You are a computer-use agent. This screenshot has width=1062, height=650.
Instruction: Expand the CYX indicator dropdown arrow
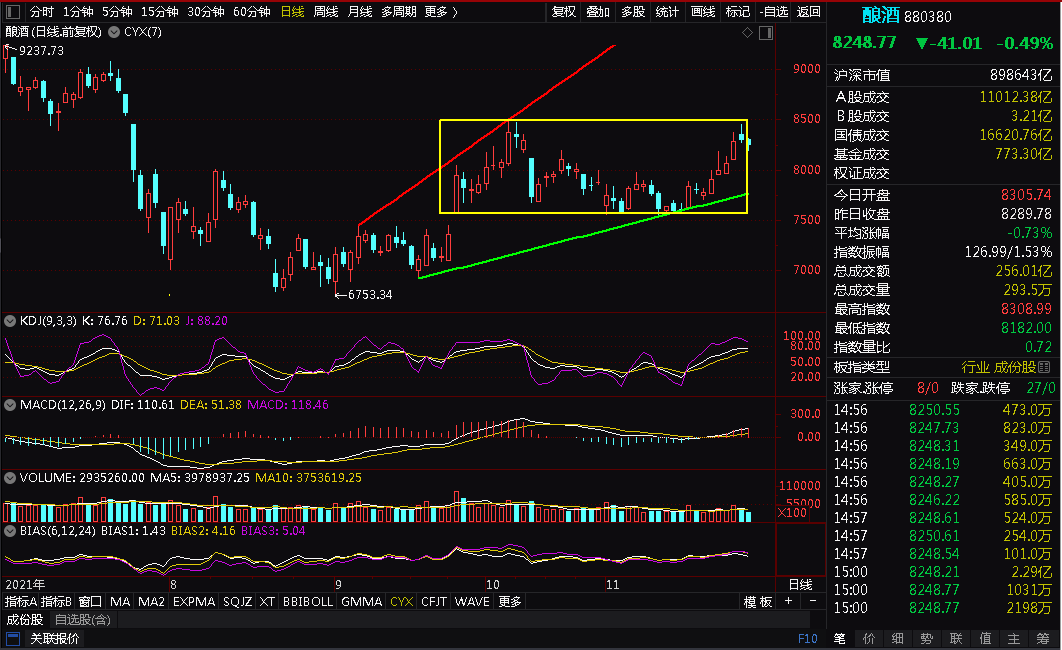[114, 32]
